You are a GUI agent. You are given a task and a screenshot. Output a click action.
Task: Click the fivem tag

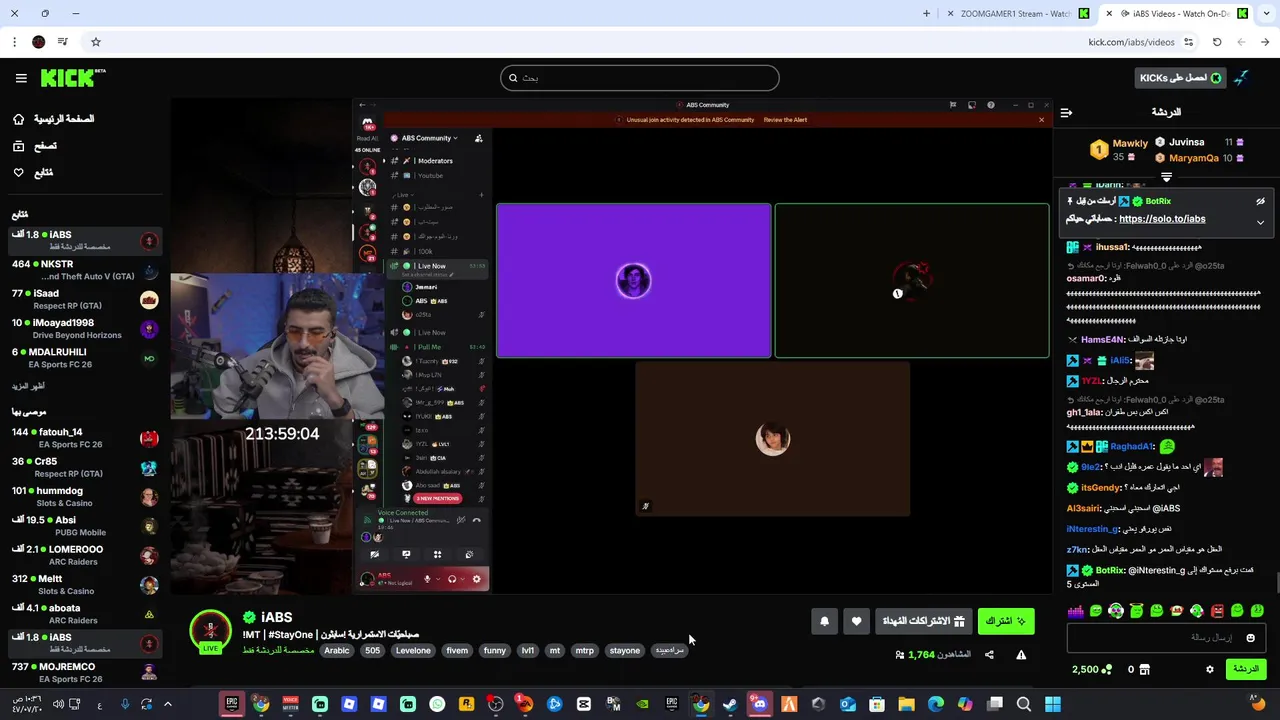[x=457, y=651]
